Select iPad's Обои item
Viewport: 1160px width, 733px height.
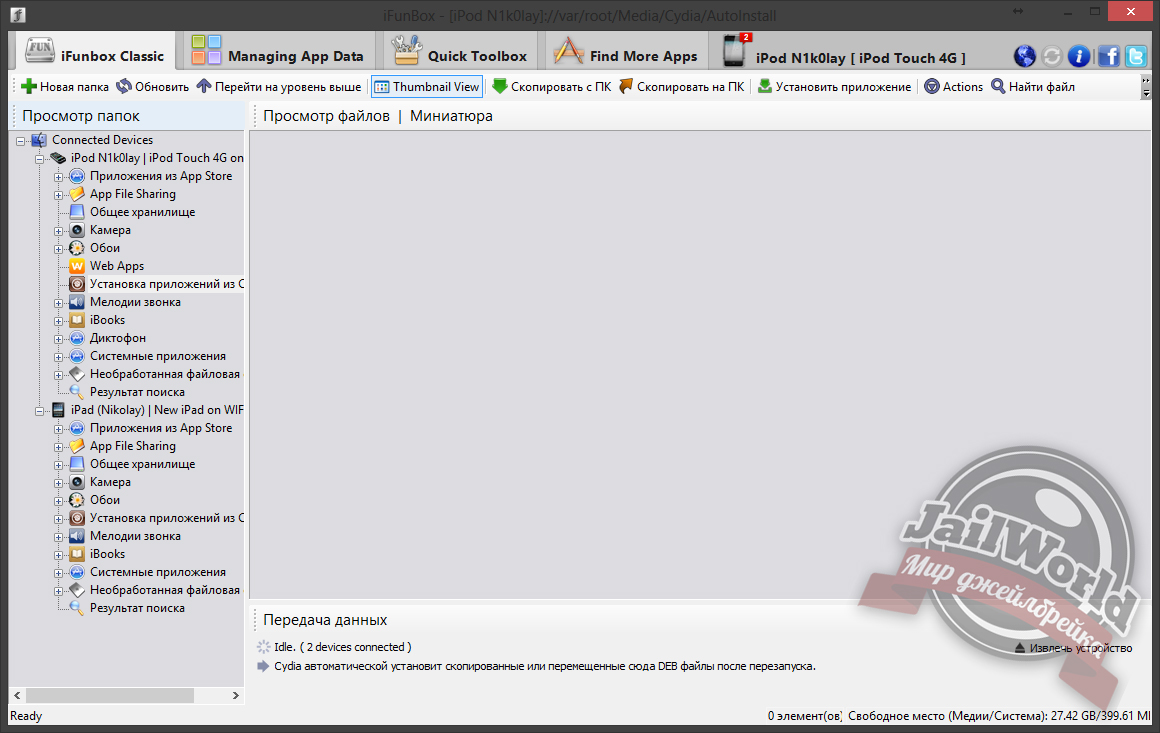pos(105,500)
